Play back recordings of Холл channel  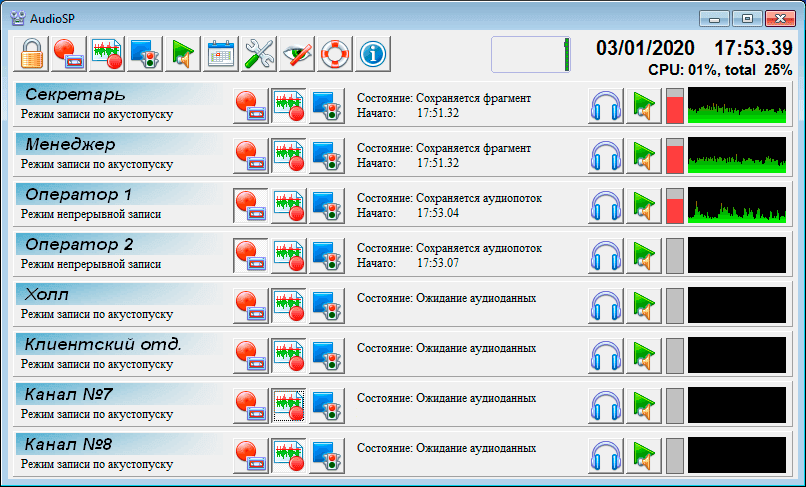(644, 305)
